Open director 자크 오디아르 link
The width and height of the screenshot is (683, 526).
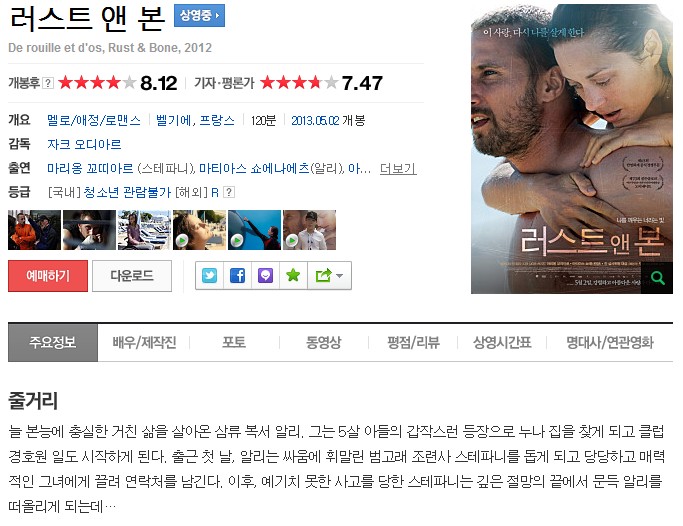[x=84, y=144]
